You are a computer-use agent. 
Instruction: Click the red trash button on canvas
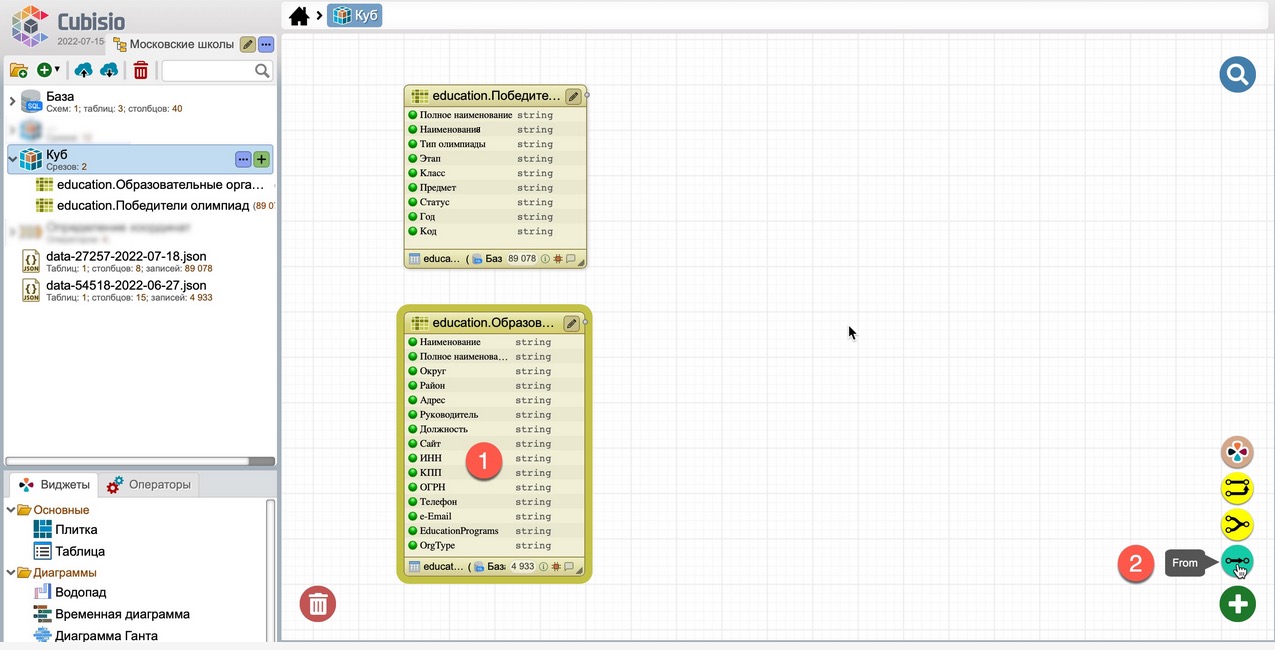[318, 604]
